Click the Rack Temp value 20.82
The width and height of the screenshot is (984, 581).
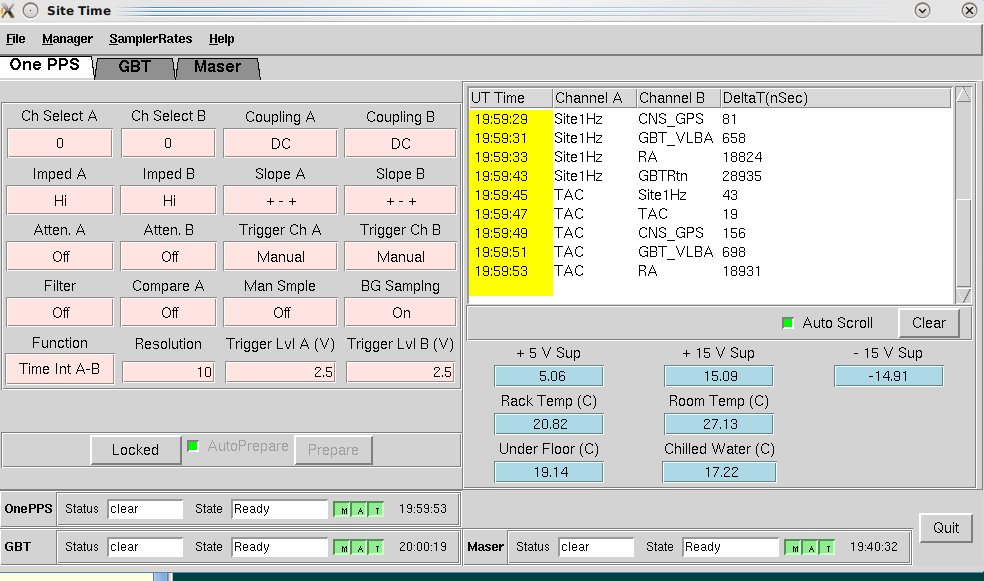pos(549,424)
